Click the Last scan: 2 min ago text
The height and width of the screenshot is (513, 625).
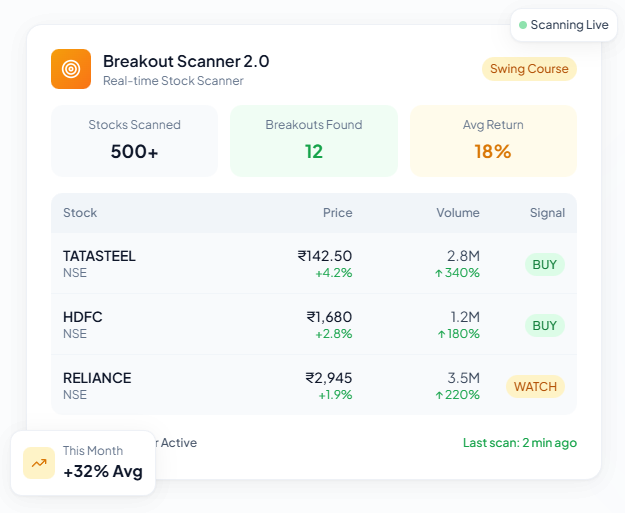(519, 442)
